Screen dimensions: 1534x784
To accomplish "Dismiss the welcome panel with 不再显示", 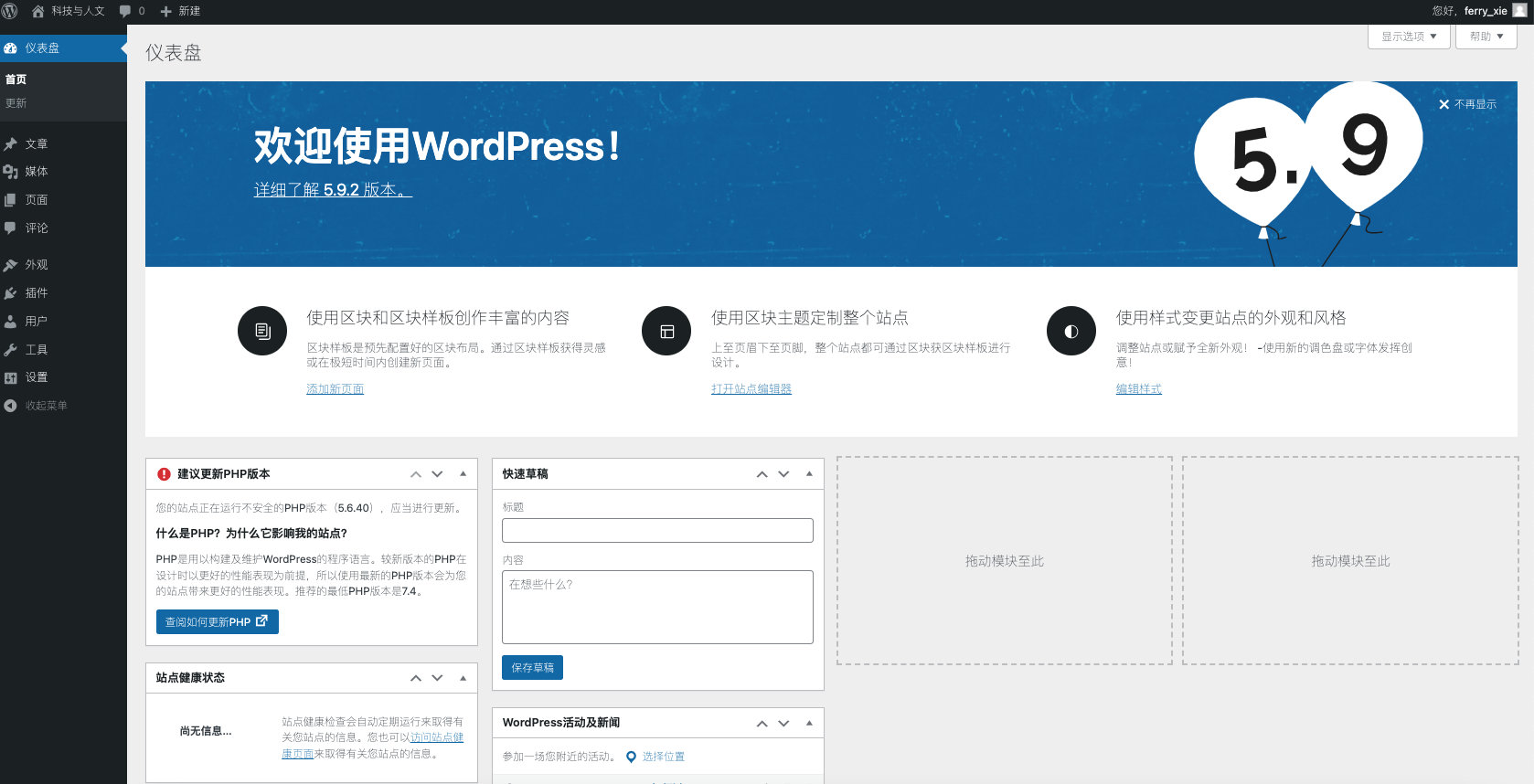I will 1467,104.
